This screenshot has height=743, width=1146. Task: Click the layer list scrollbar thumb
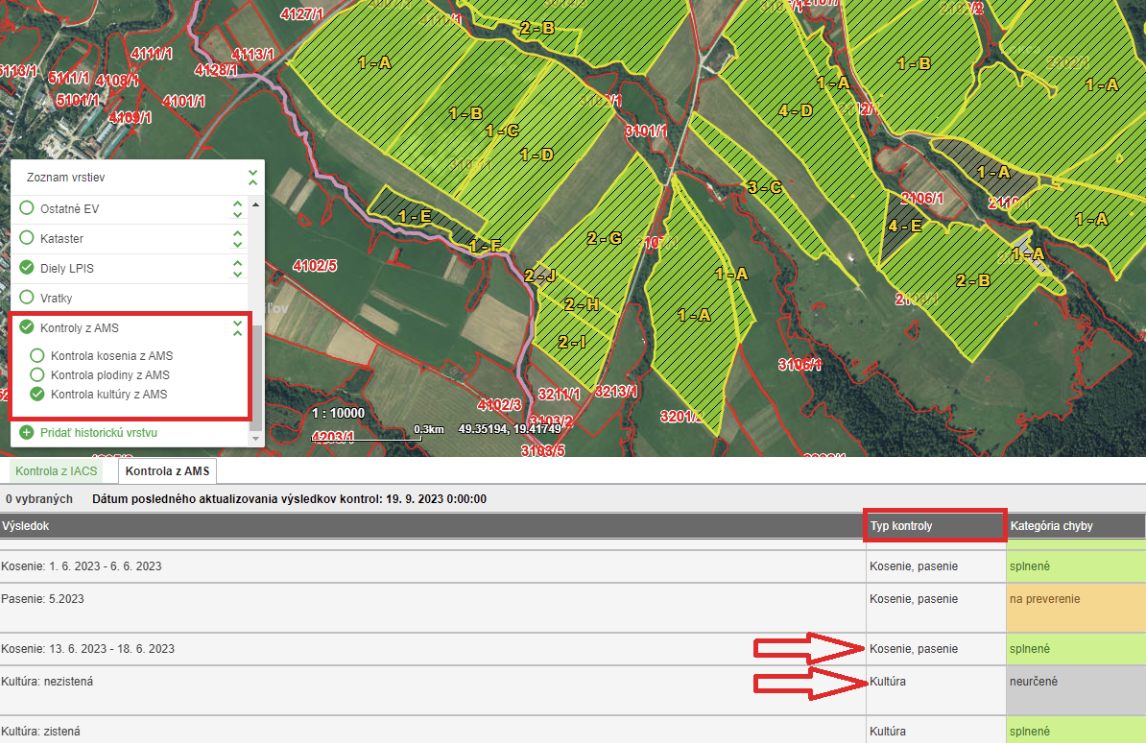[256, 377]
